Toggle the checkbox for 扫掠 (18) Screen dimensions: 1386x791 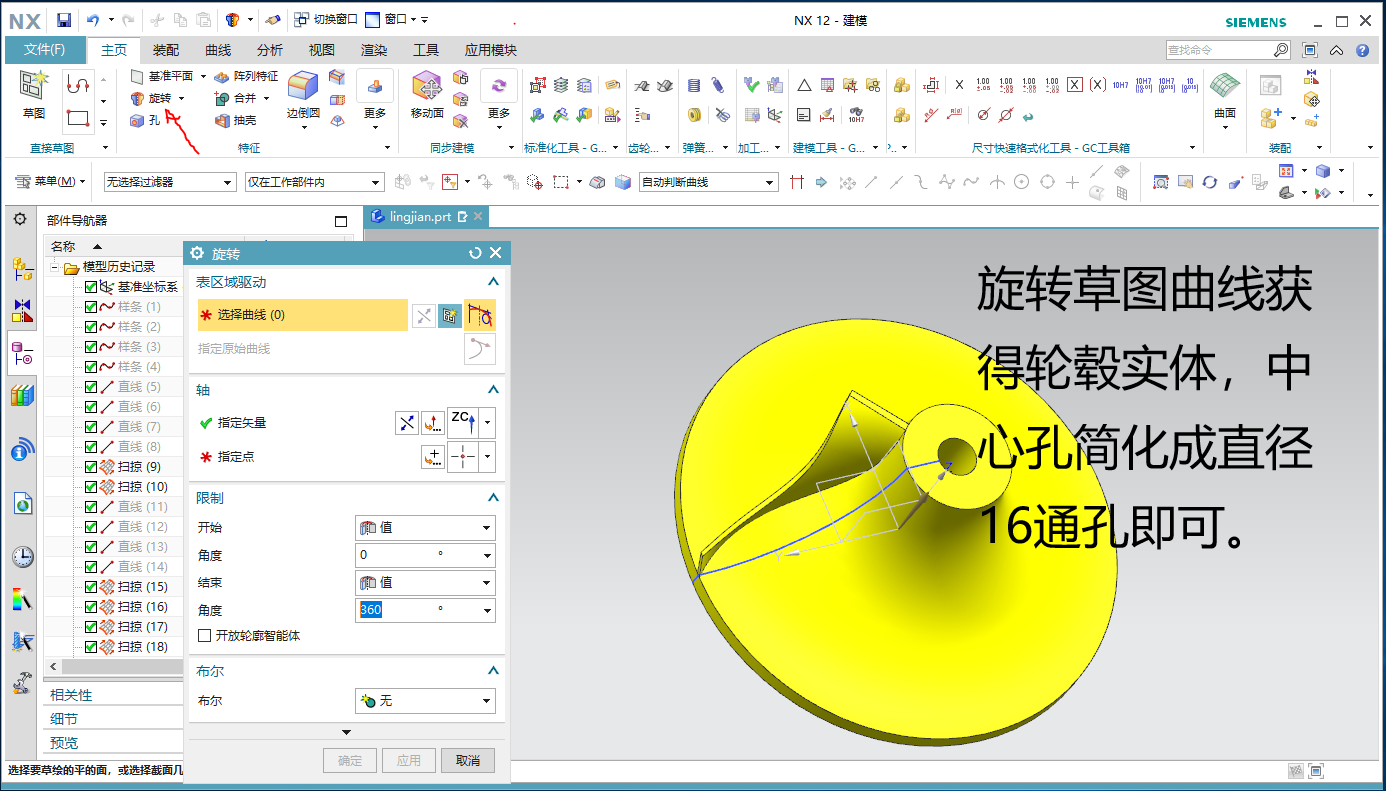[91, 647]
